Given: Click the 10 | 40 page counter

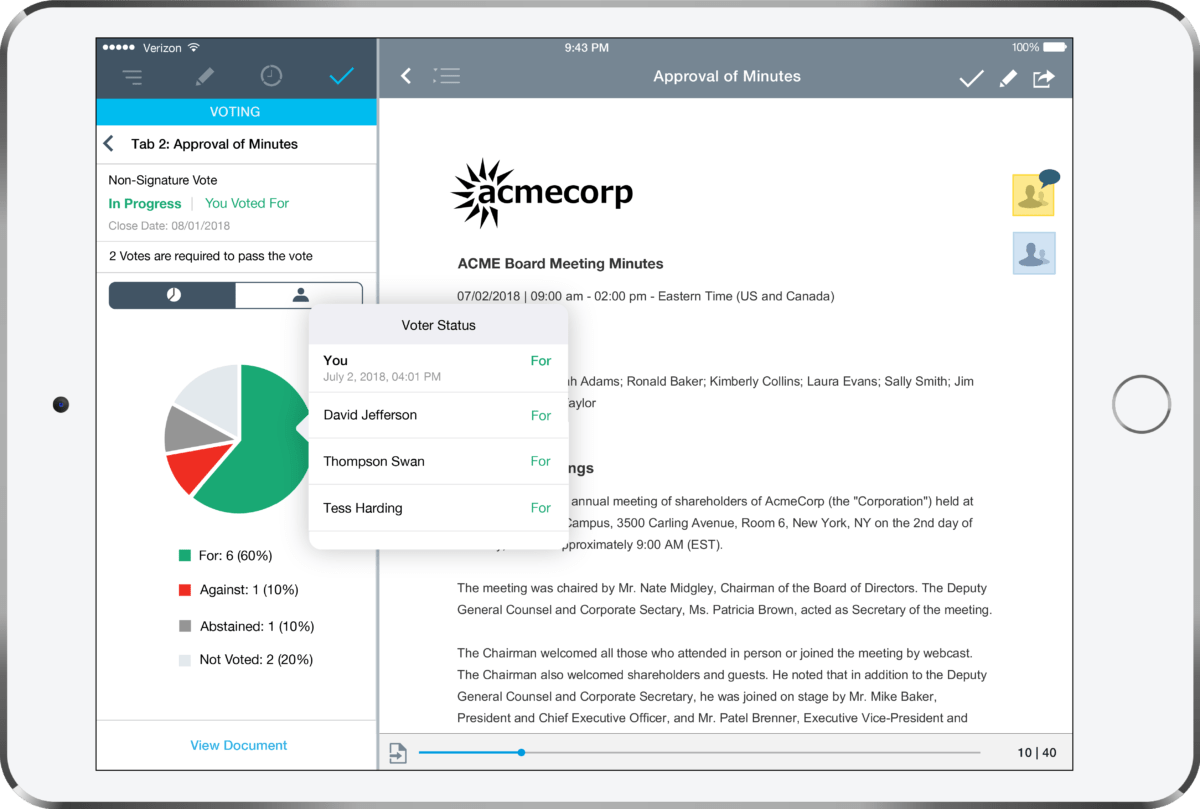Looking at the screenshot, I should point(1037,753).
